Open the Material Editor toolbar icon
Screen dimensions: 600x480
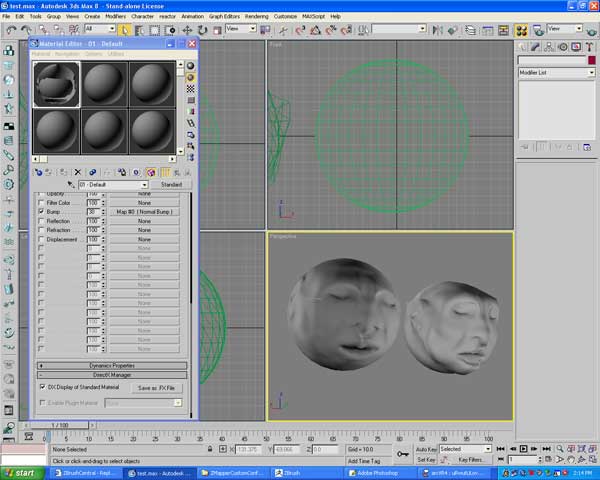point(521,30)
